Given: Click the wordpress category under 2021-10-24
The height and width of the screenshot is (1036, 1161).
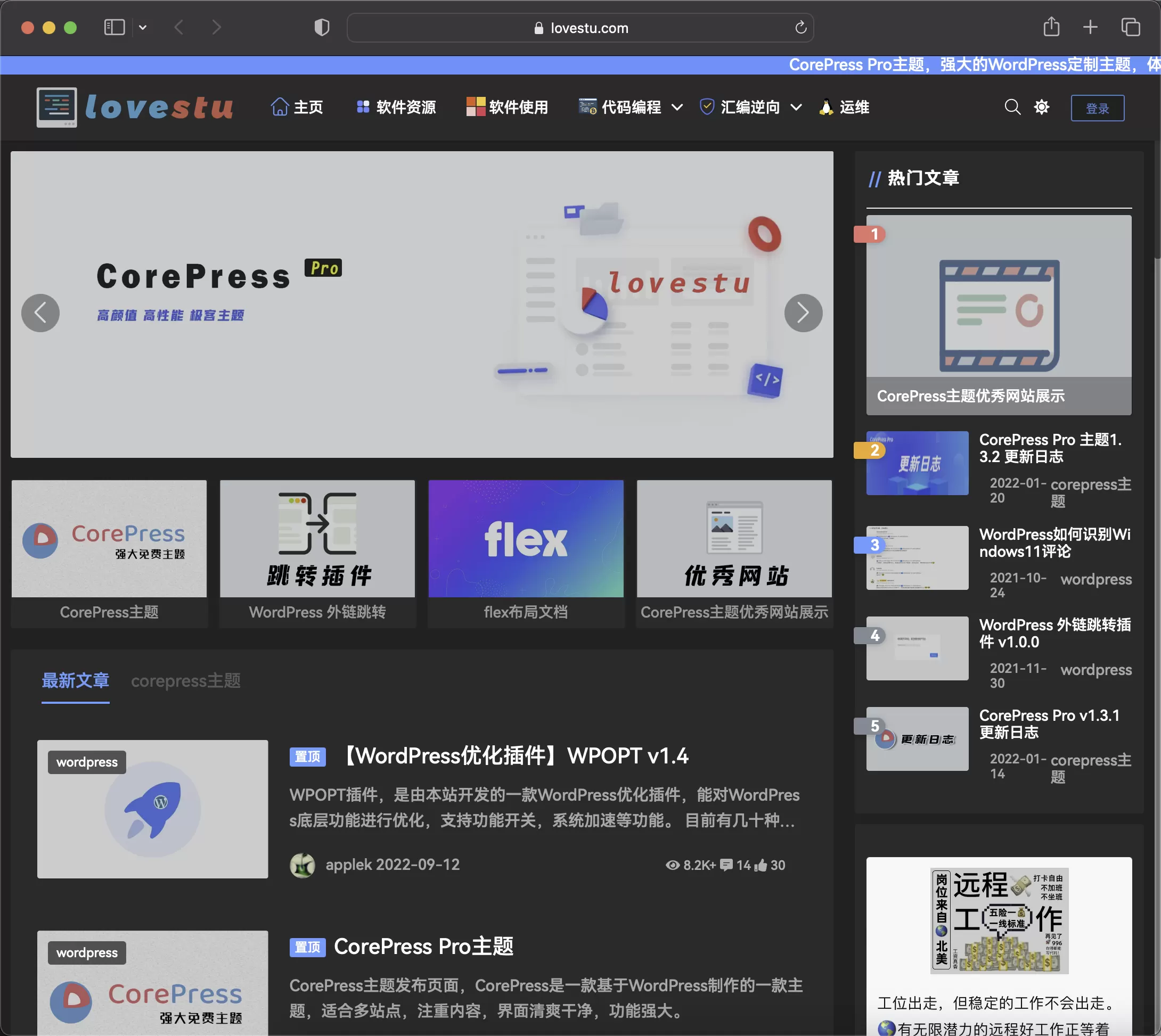Looking at the screenshot, I should point(1096,579).
